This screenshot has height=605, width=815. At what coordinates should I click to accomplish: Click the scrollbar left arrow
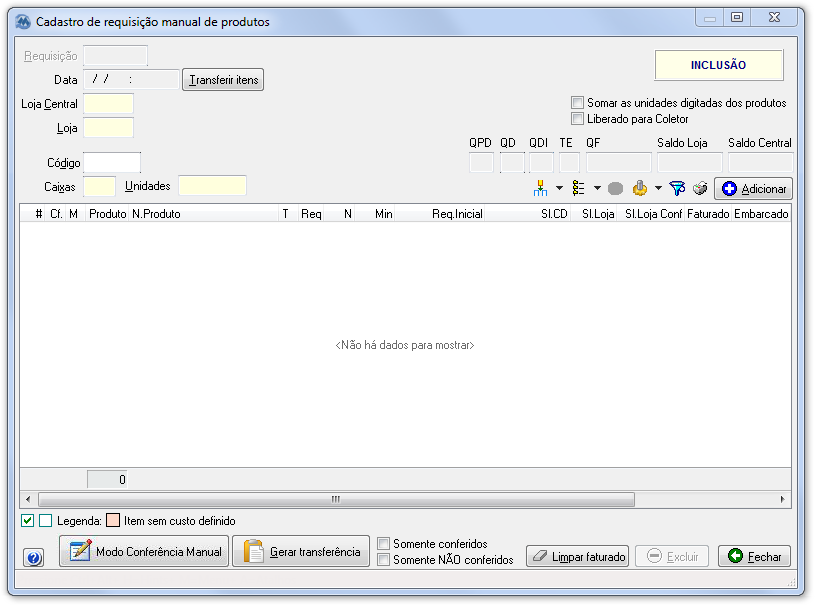[x=28, y=499]
